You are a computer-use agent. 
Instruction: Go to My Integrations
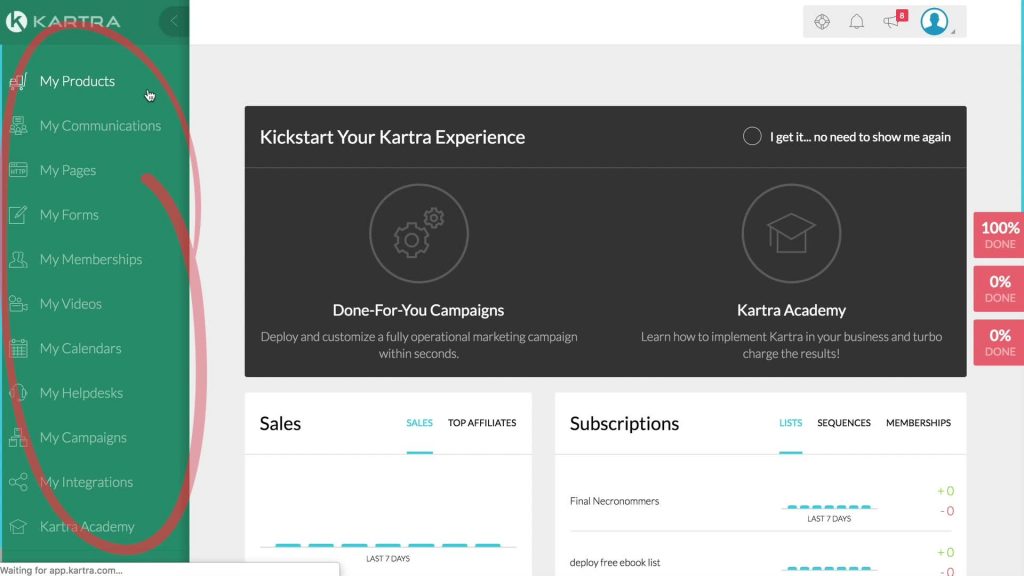86,482
